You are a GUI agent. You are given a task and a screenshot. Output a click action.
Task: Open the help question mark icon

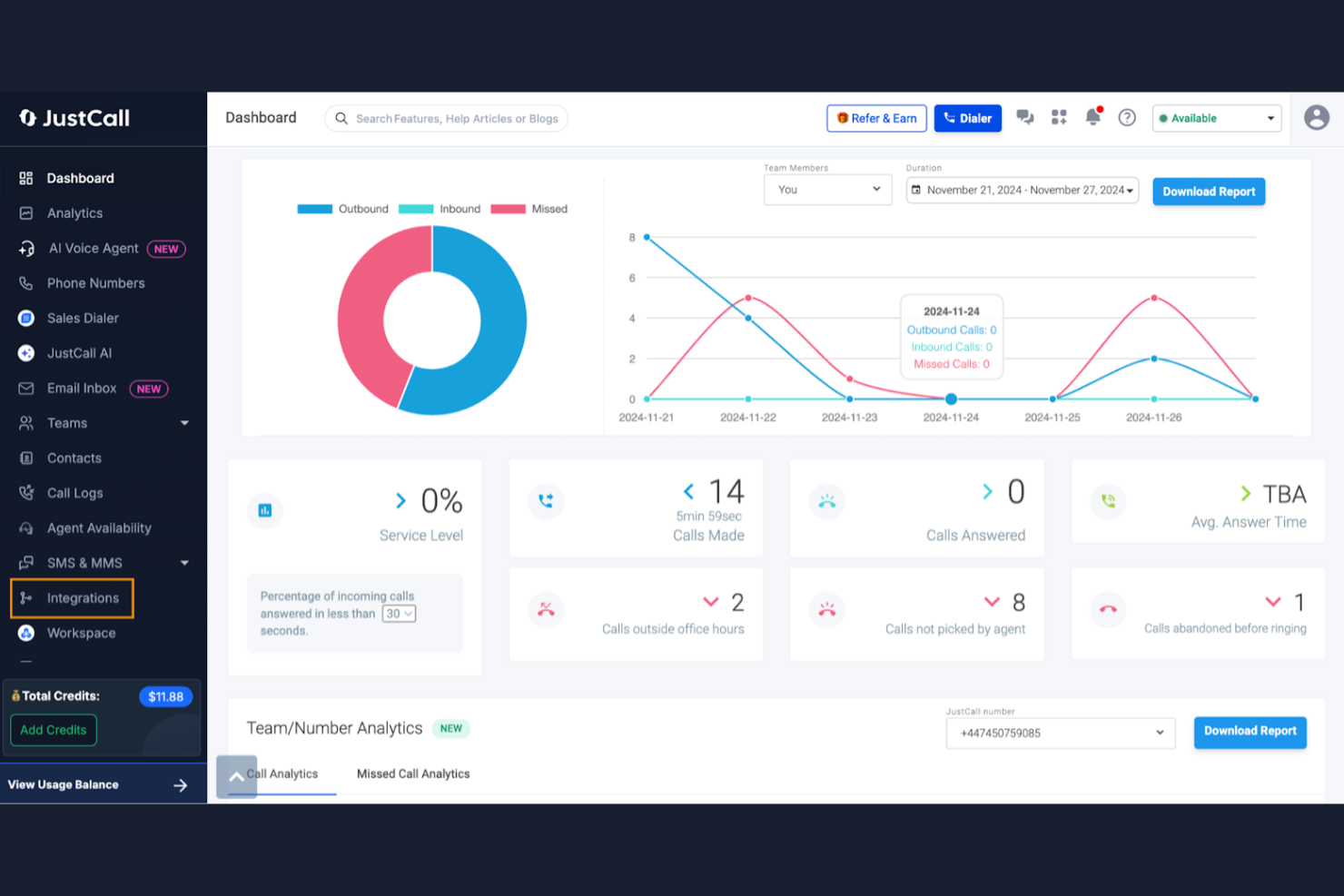click(x=1127, y=118)
